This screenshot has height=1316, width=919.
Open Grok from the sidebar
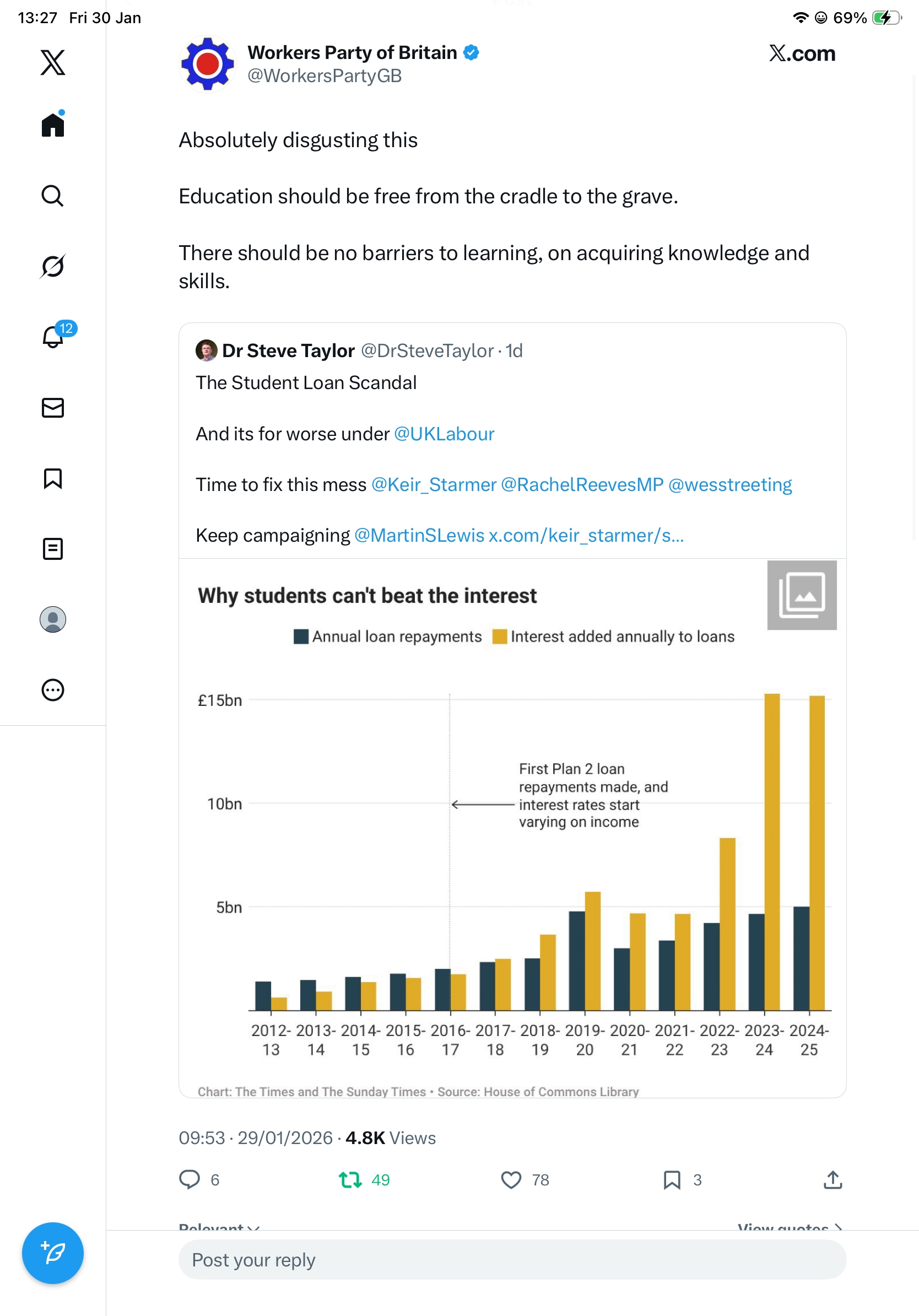coord(53,266)
